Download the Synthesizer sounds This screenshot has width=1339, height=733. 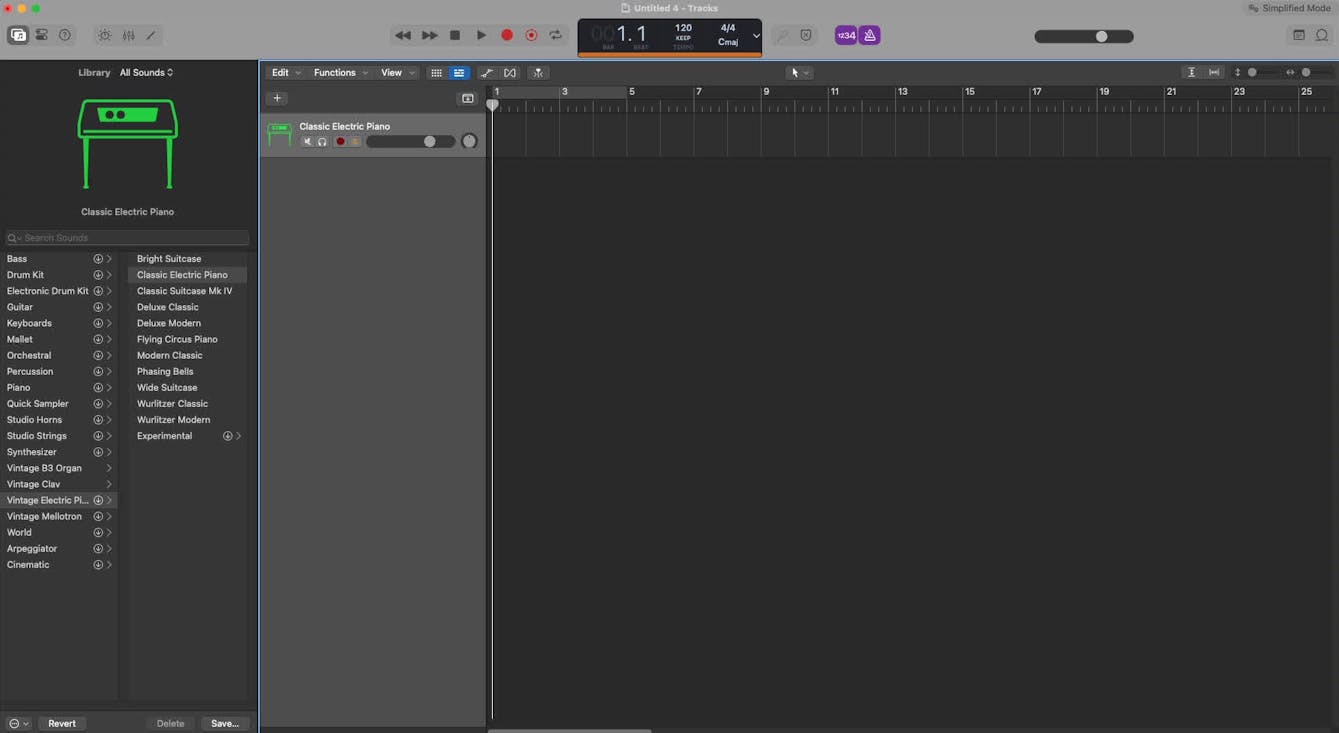tap(98, 452)
